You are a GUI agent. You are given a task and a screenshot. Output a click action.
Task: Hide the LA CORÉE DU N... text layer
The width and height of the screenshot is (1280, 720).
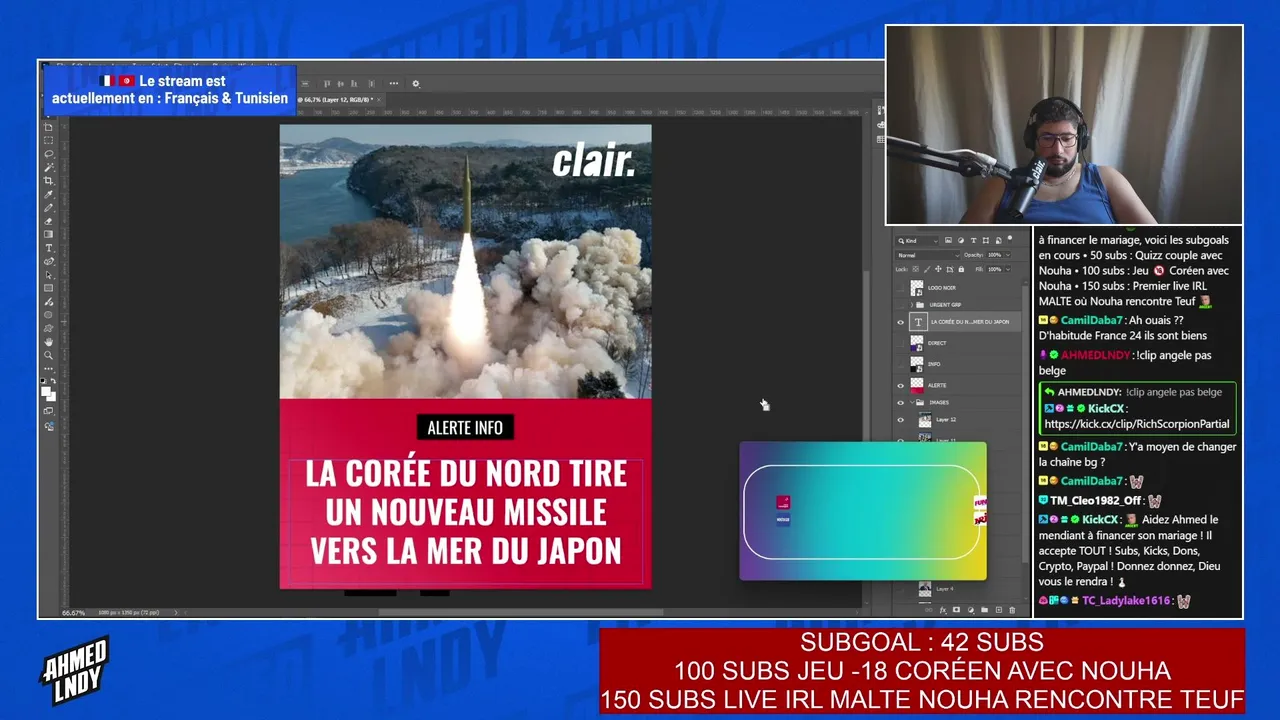tap(900, 322)
